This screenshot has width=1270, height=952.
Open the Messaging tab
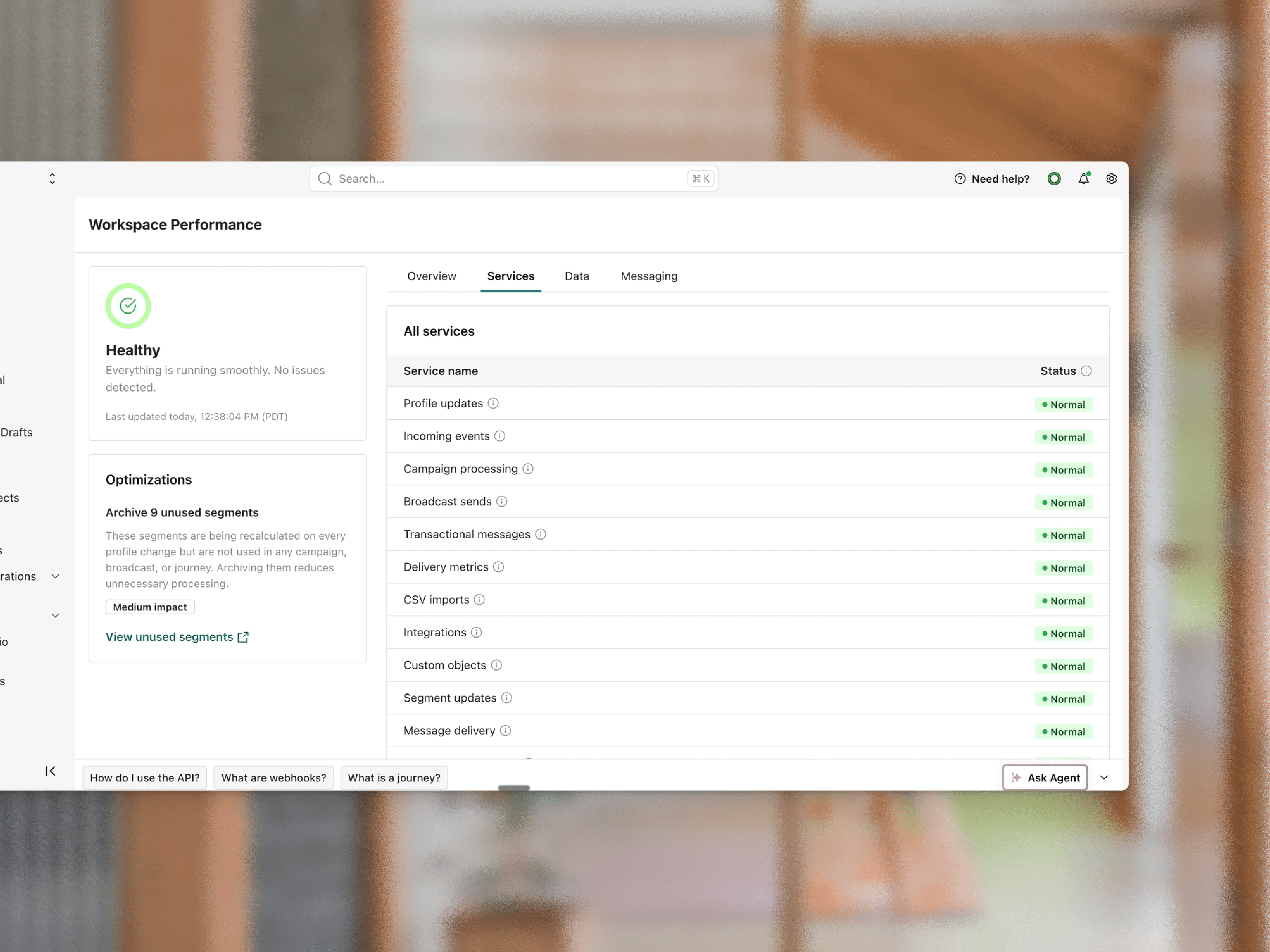(649, 276)
